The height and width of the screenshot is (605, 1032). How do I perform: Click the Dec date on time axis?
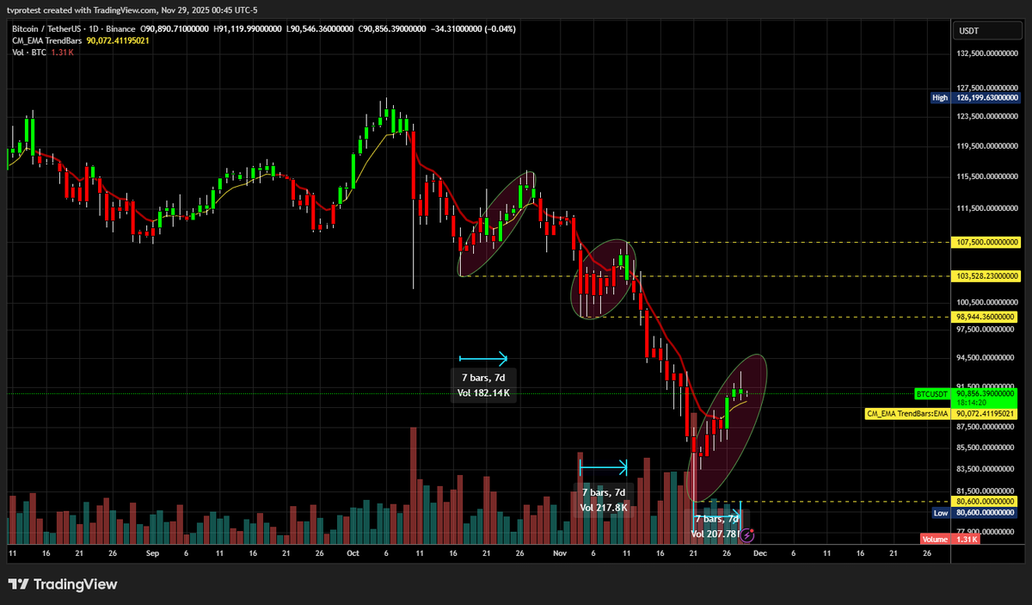click(759, 551)
